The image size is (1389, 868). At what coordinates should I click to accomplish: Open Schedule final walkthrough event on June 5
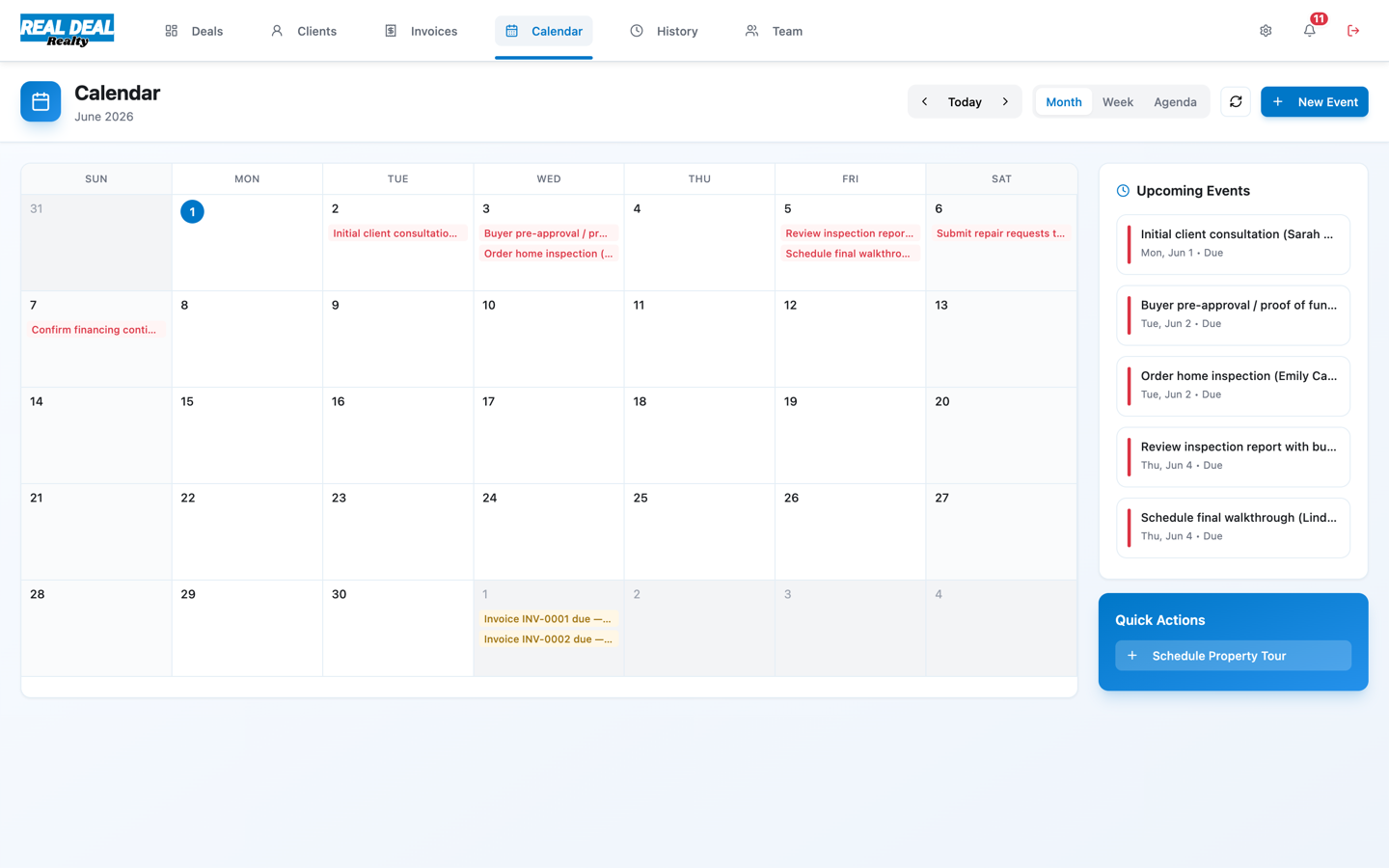click(x=850, y=254)
